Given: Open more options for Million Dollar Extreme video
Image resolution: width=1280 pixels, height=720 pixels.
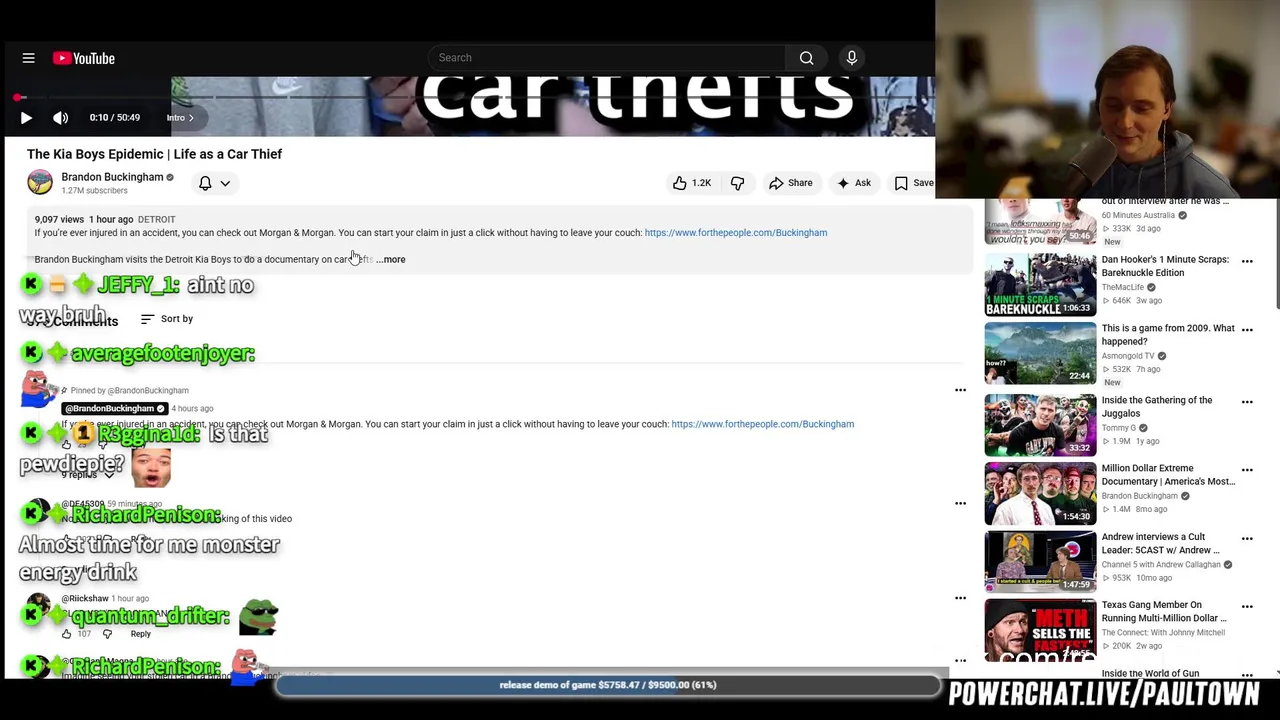Looking at the screenshot, I should pyautogui.click(x=1247, y=470).
